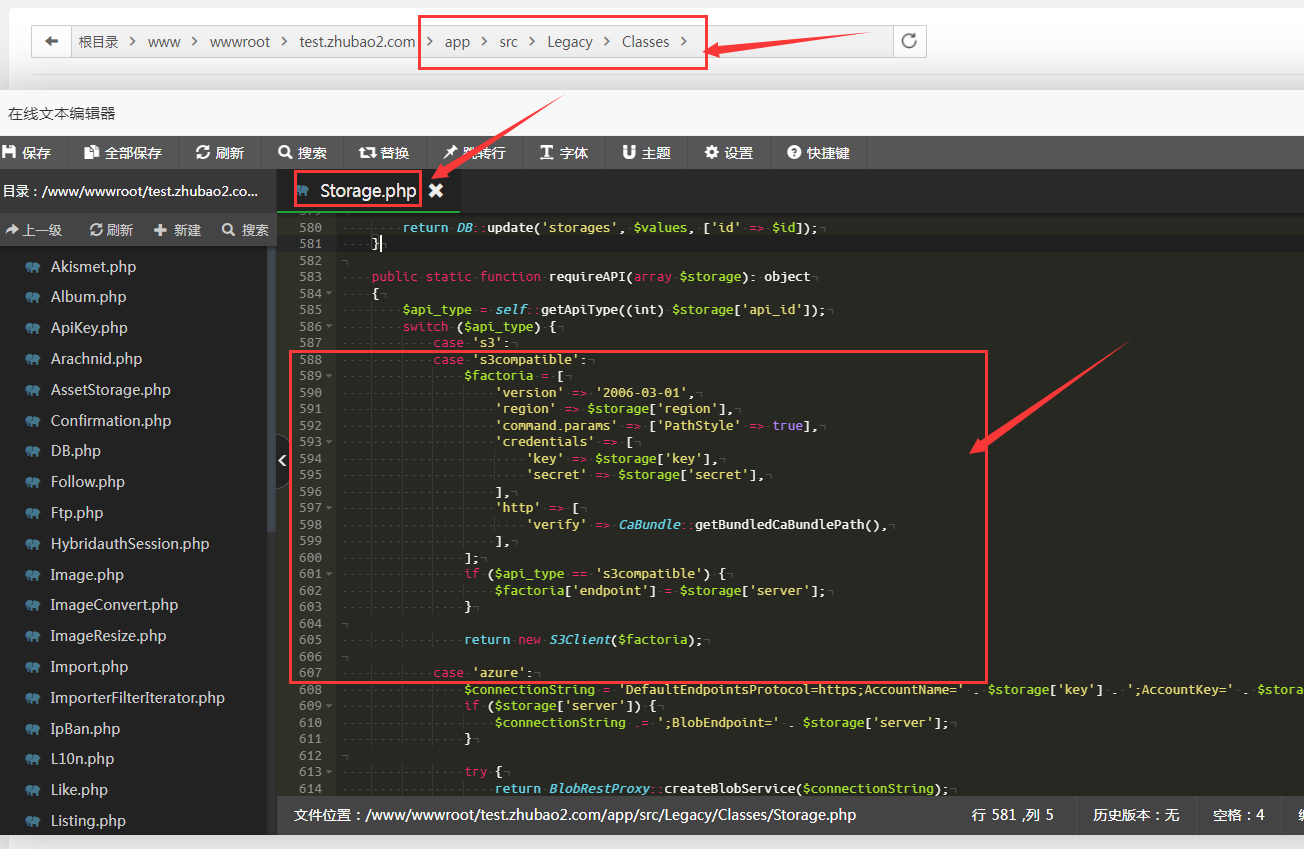Create new file with 新建 button
1304x849 pixels.
point(177,230)
